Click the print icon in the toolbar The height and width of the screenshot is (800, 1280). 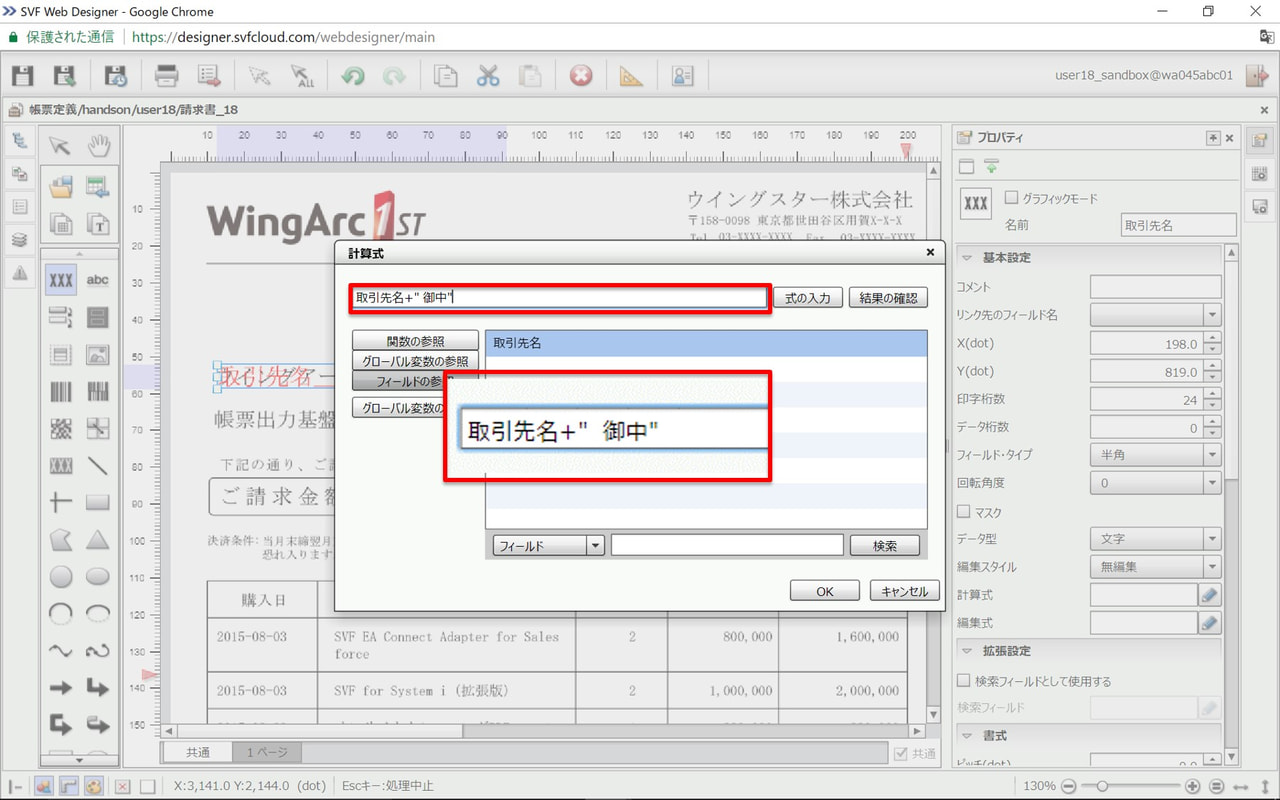click(167, 76)
